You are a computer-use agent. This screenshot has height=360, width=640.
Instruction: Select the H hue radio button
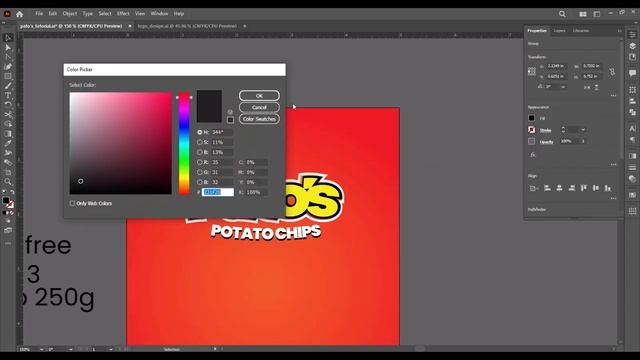(x=200, y=132)
